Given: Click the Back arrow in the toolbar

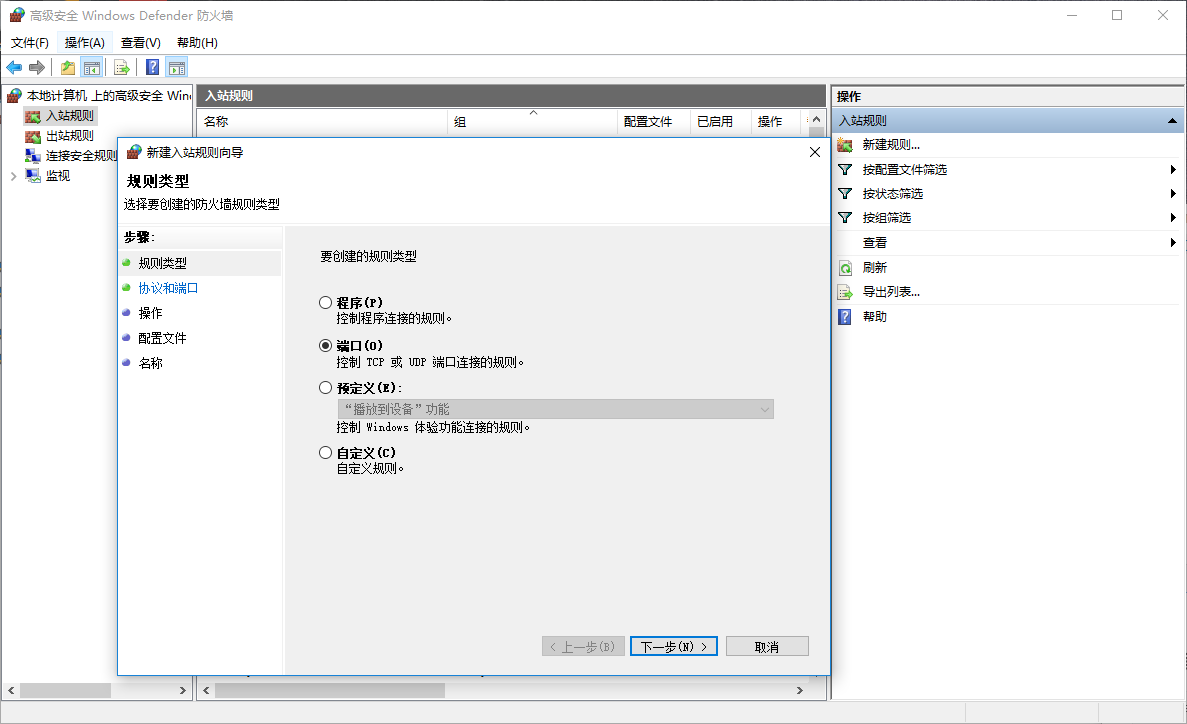Looking at the screenshot, I should pos(14,67).
